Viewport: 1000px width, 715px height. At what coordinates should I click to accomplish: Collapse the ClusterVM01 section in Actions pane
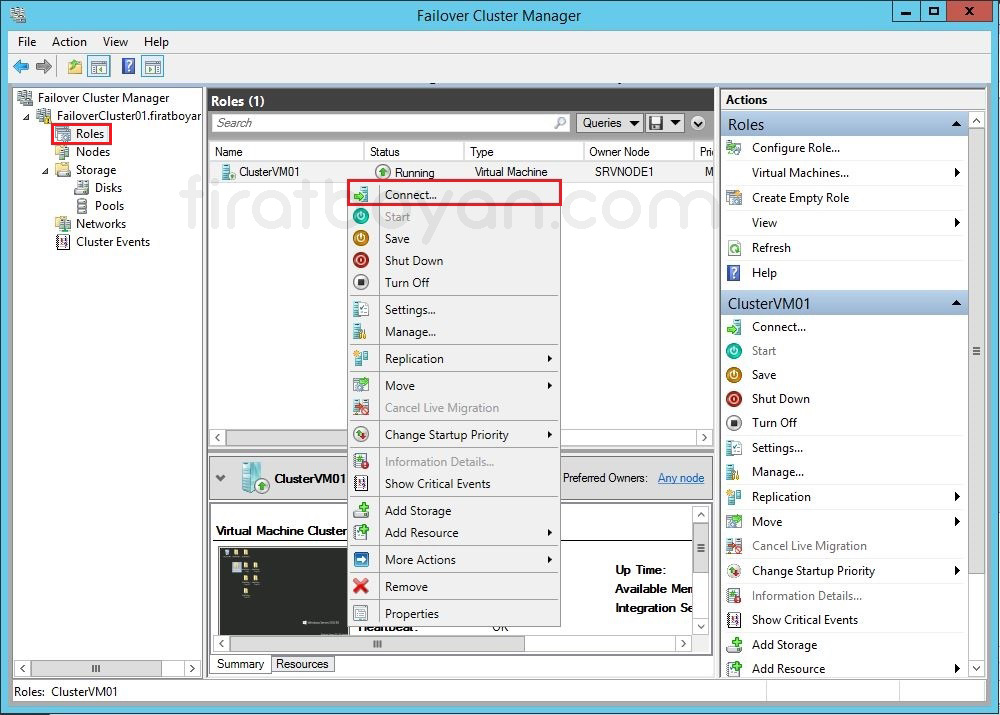click(956, 303)
